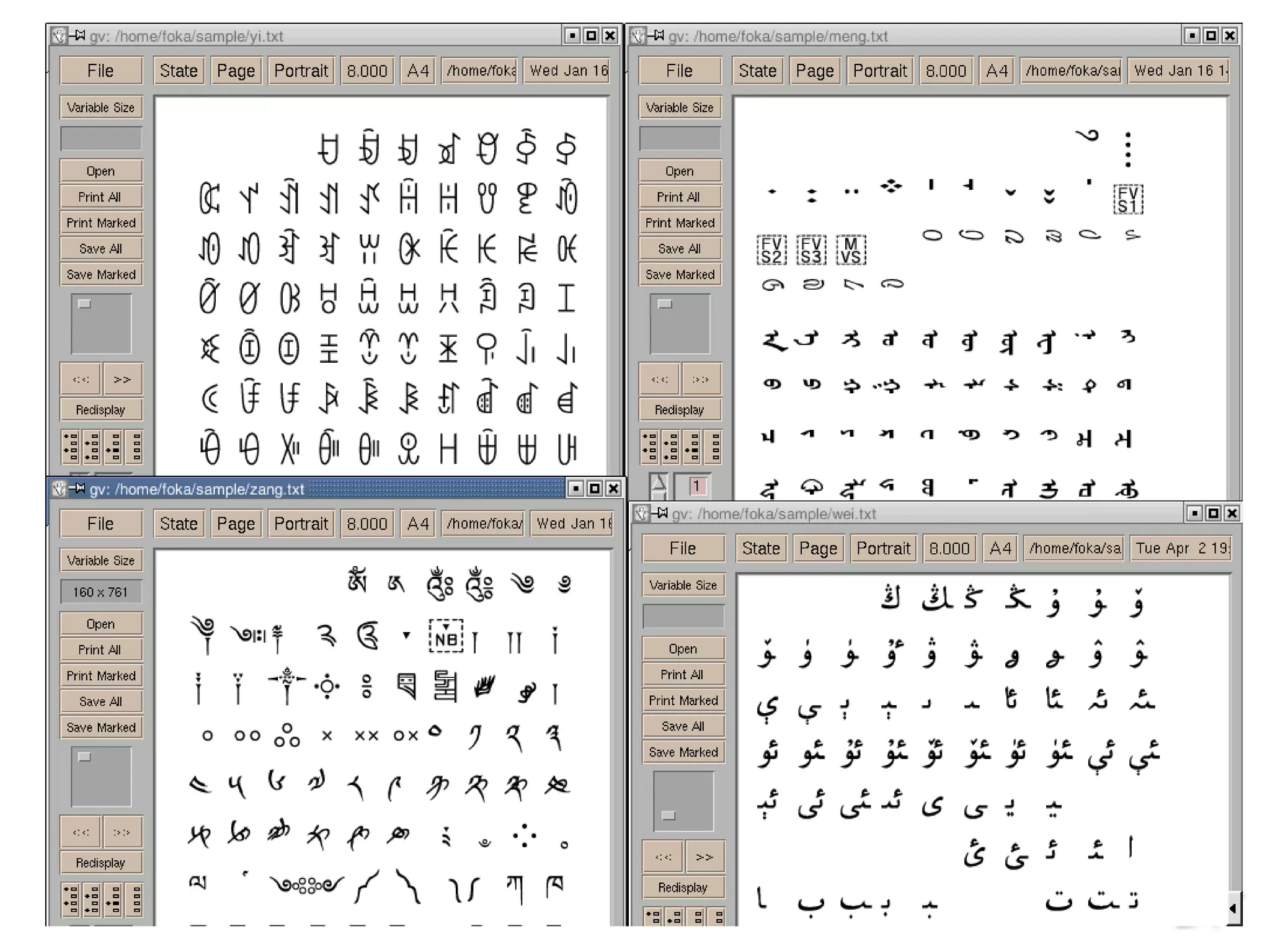Click next page >> button in yi.txt window
The height and width of the screenshot is (952, 1270).
[x=122, y=379]
